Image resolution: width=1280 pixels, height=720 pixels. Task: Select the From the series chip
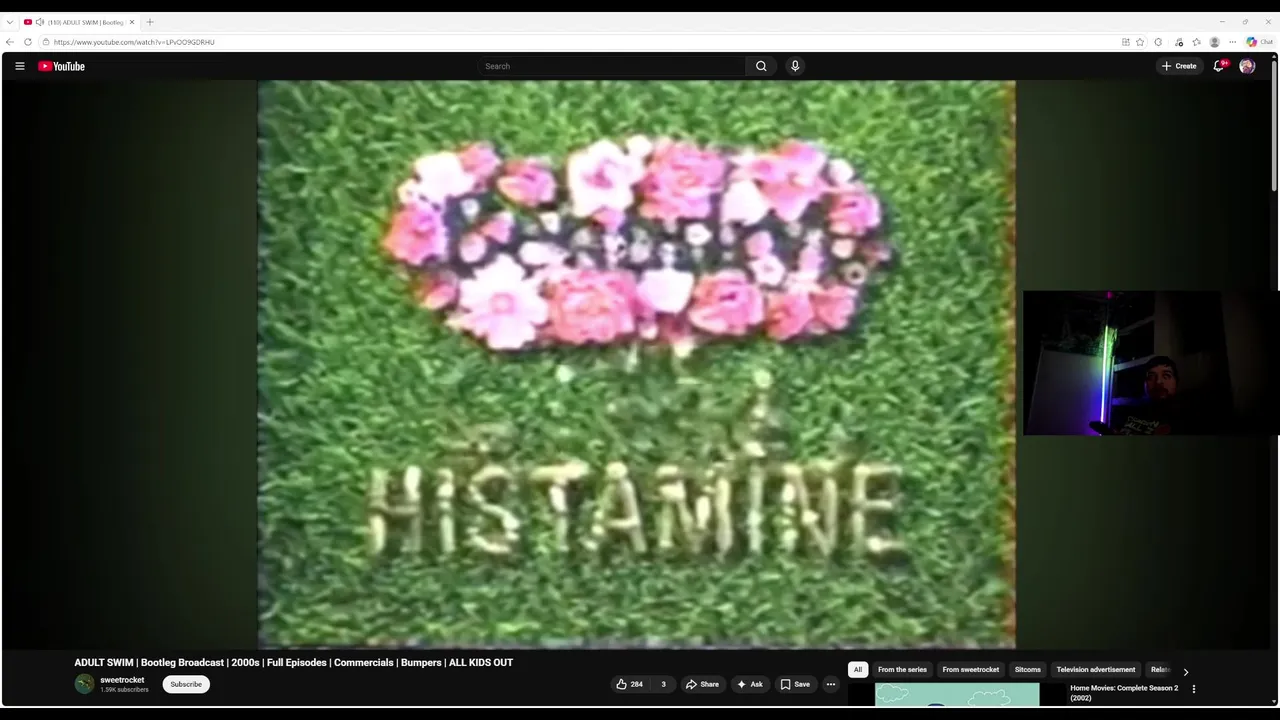pyautogui.click(x=902, y=670)
